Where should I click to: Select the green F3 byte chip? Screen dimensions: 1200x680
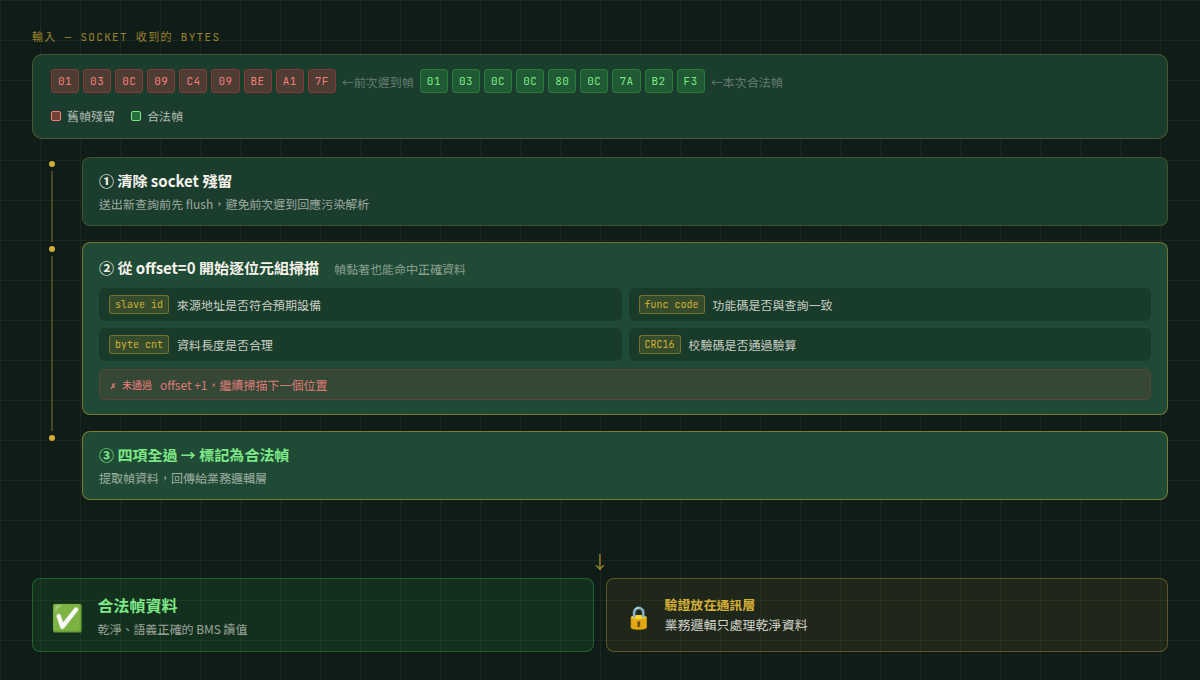[x=691, y=81]
